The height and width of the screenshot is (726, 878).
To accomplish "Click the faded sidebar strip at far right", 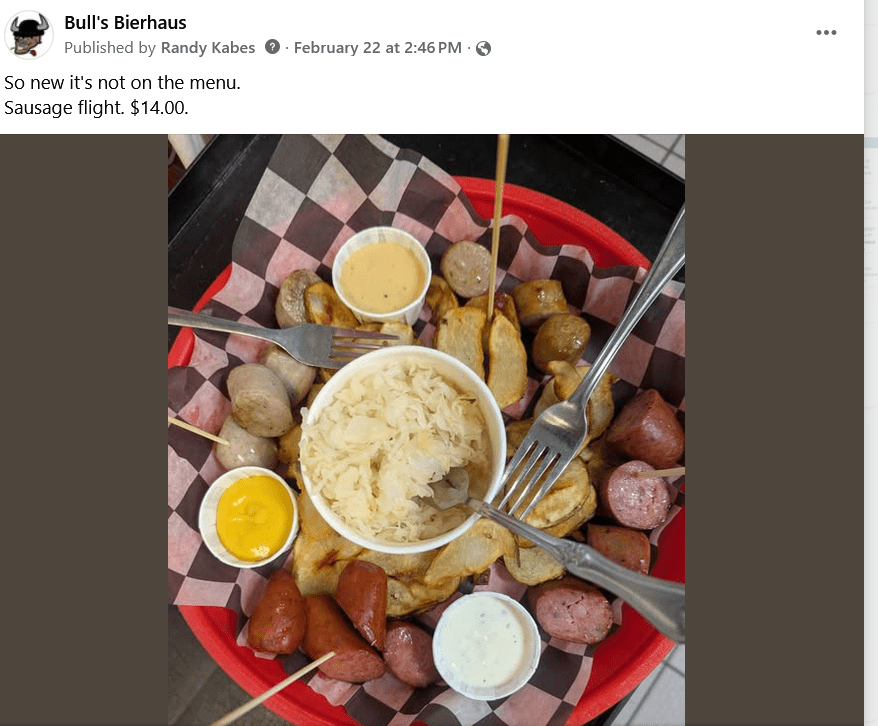I will 871,363.
